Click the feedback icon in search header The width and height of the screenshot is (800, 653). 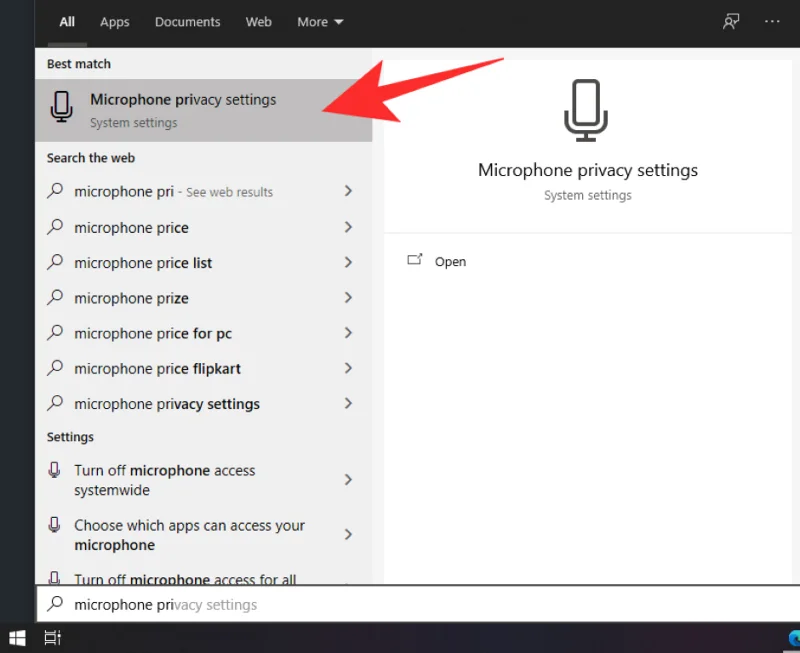tap(731, 22)
